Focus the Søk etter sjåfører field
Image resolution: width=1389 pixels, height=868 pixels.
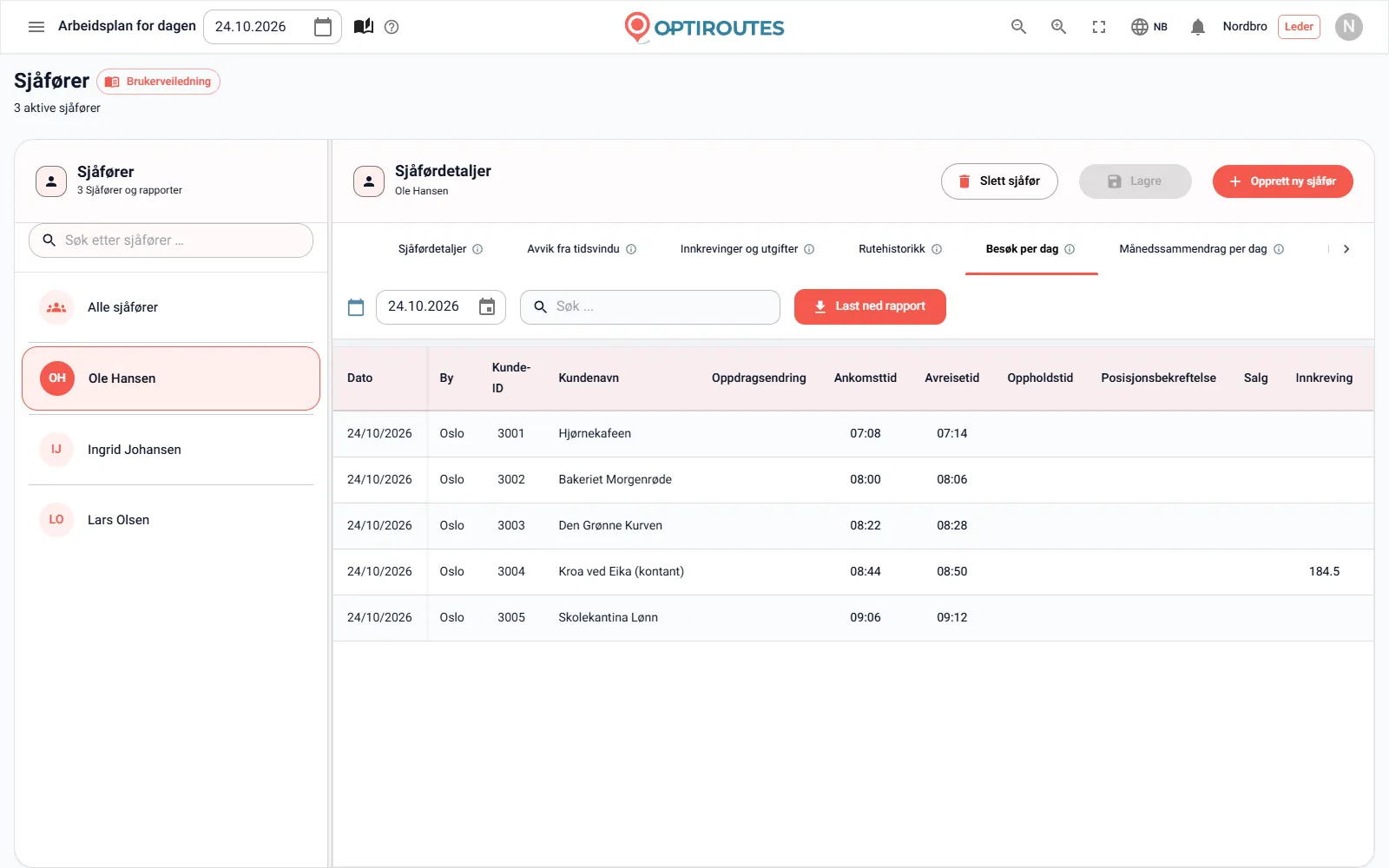click(171, 240)
